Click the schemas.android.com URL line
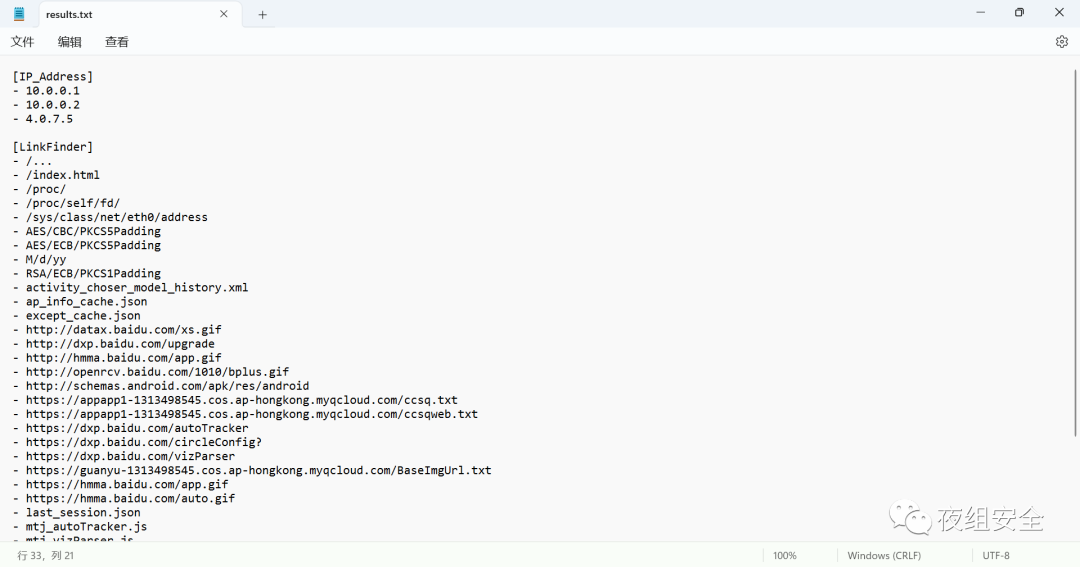This screenshot has width=1080, height=567. 160,386
